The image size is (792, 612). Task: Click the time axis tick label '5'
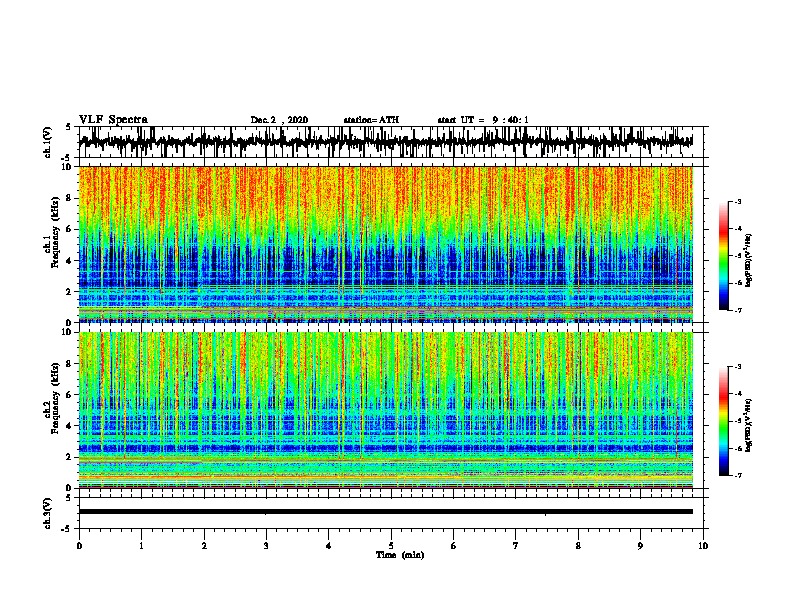click(x=391, y=546)
